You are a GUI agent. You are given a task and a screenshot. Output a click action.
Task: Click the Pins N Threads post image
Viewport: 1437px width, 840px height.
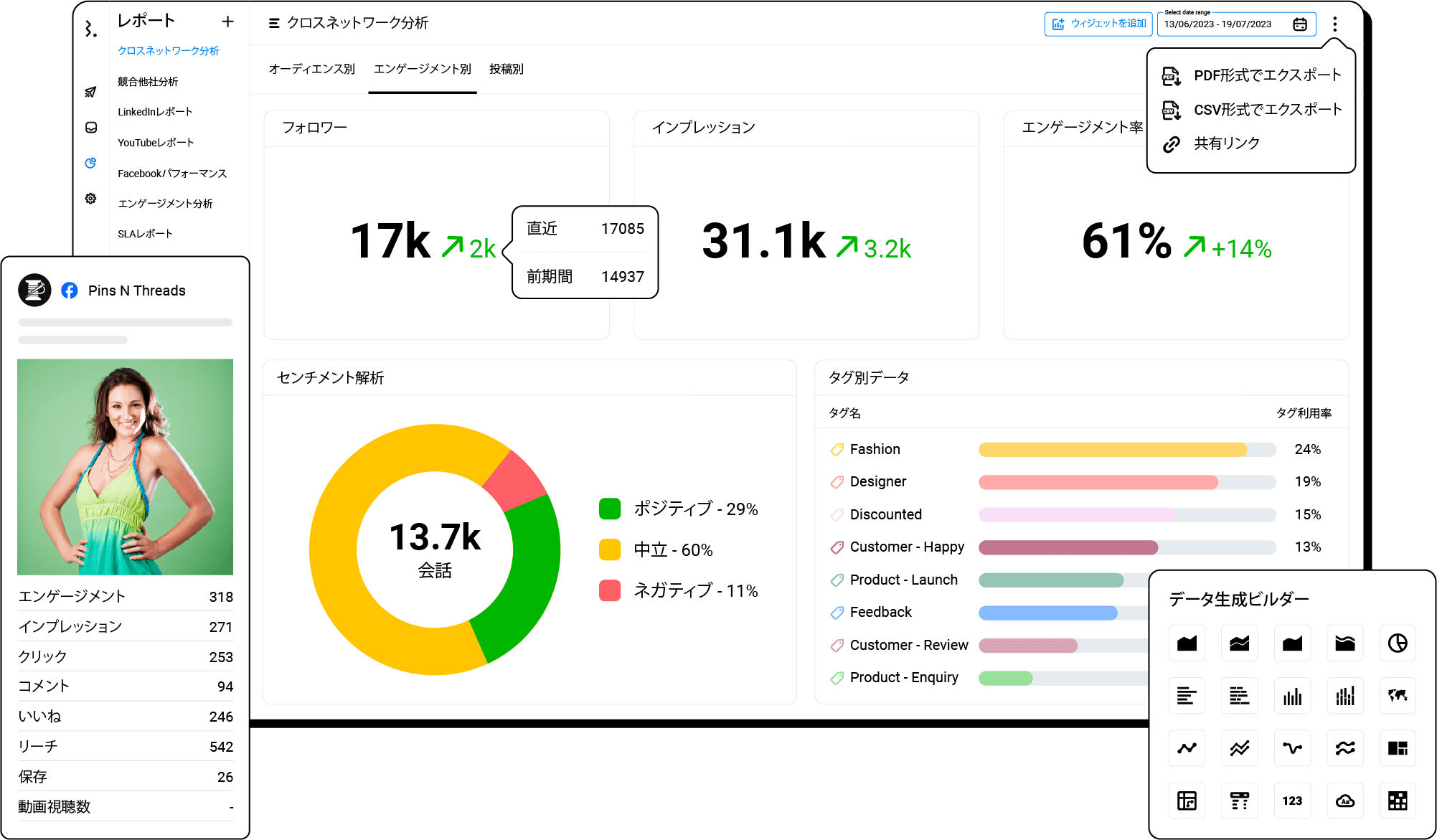click(125, 466)
